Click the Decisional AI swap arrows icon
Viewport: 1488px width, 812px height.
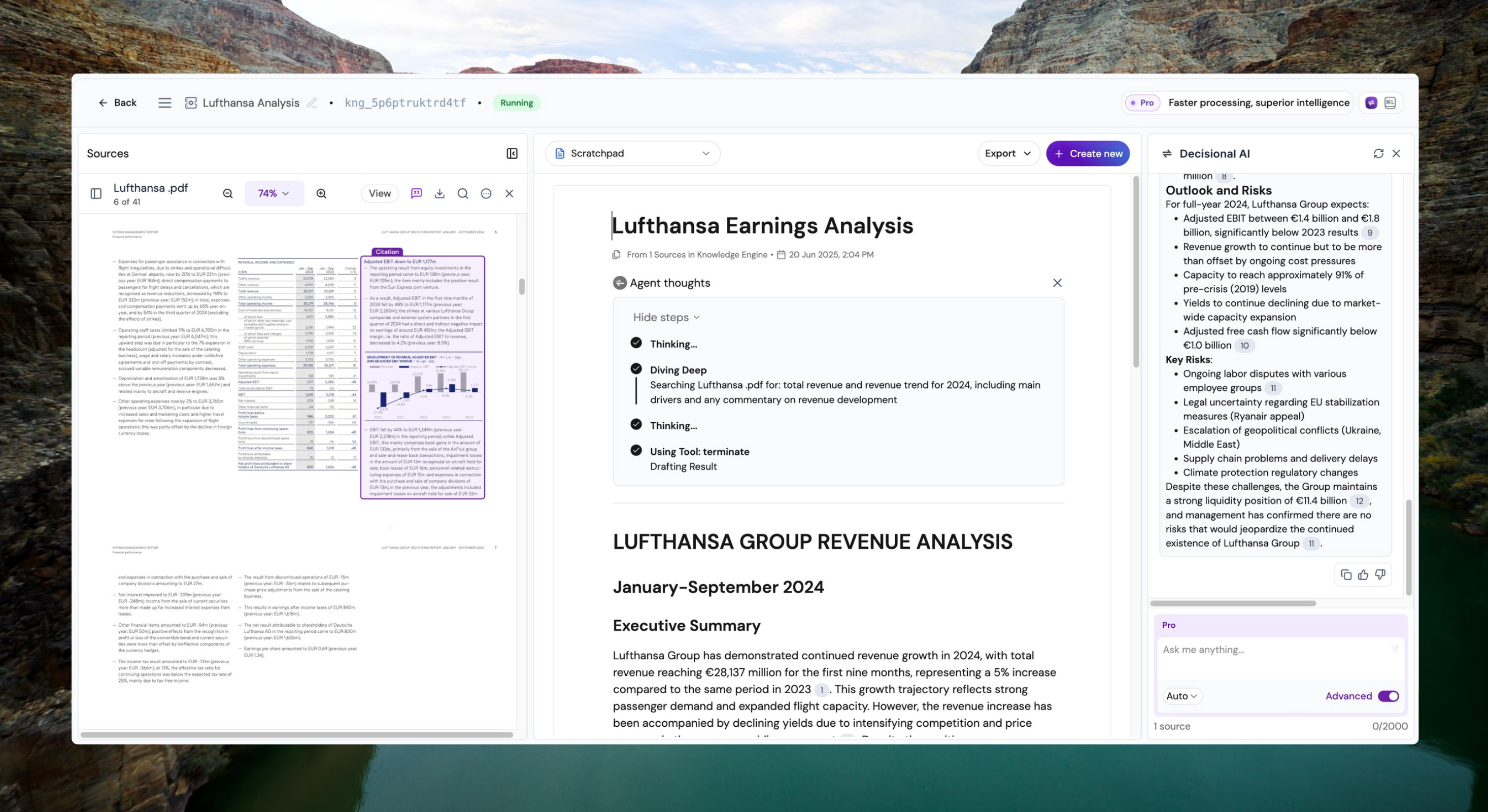pyautogui.click(x=1167, y=154)
